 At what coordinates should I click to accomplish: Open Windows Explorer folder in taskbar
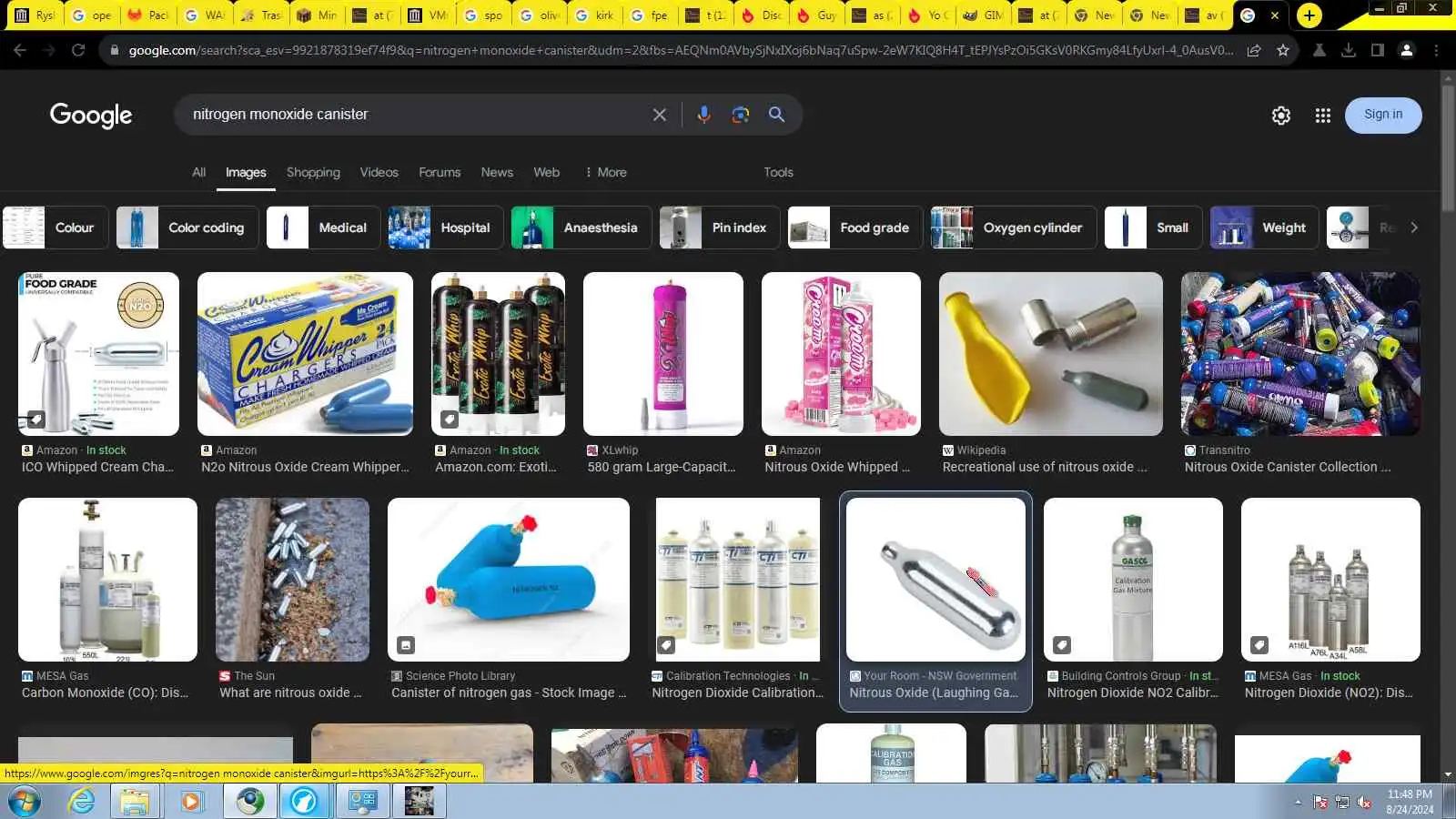(x=135, y=802)
